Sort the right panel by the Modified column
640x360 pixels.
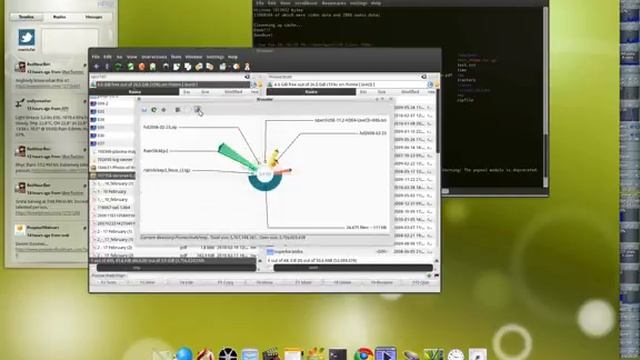click(x=410, y=92)
